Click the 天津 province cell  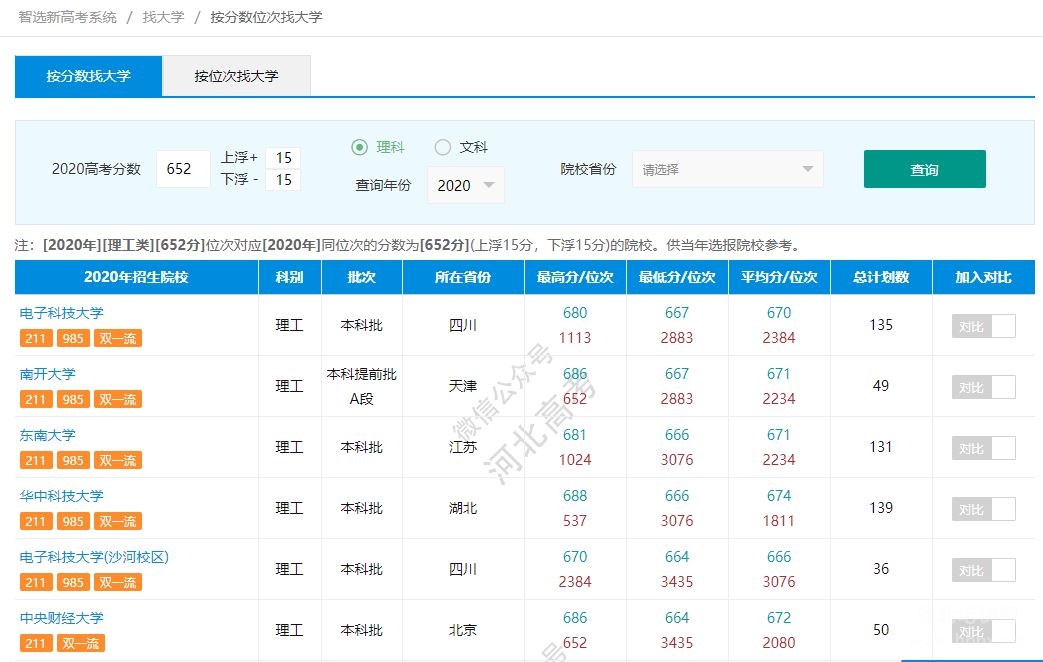click(x=463, y=387)
